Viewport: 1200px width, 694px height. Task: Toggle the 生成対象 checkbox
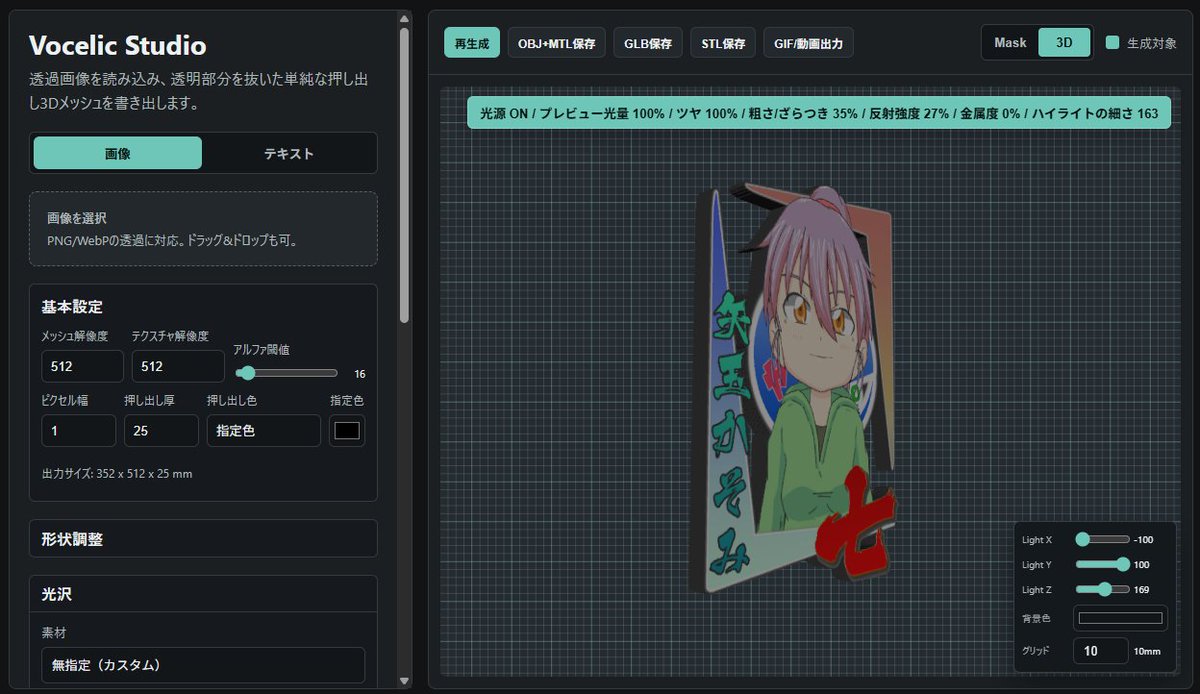tap(1112, 43)
